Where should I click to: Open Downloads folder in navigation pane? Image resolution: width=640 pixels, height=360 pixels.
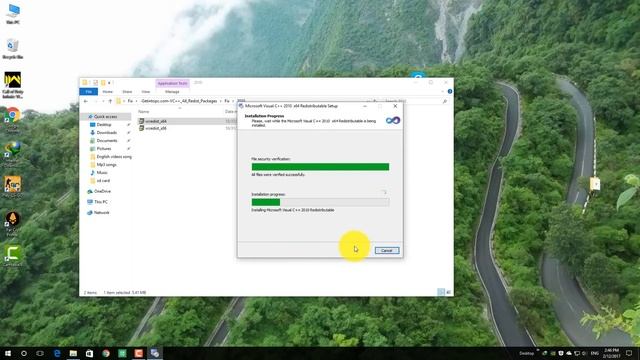107,133
